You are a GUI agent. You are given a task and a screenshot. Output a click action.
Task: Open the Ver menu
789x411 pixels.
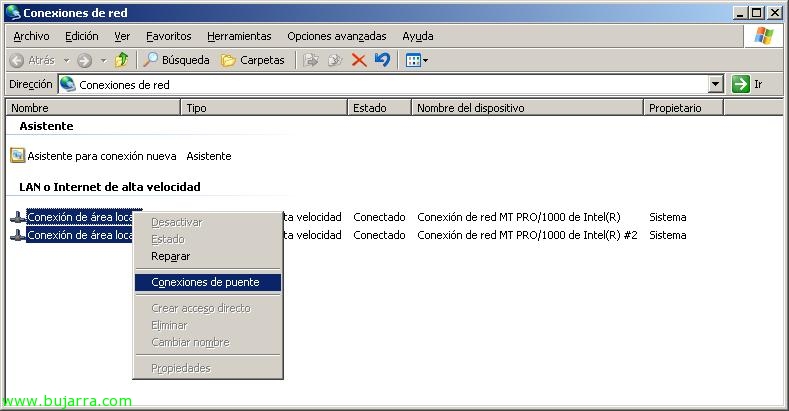(x=122, y=36)
